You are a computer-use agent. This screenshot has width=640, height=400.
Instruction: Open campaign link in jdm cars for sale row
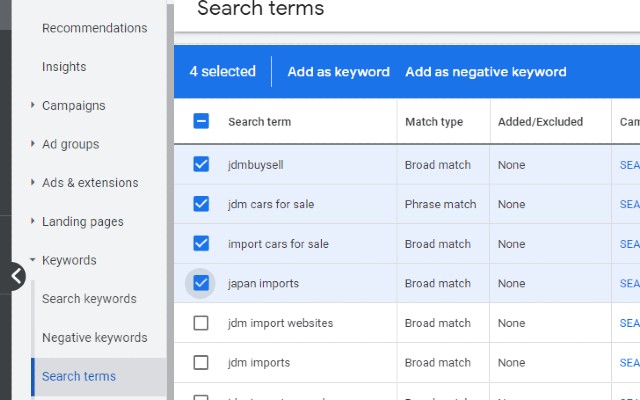pos(630,204)
